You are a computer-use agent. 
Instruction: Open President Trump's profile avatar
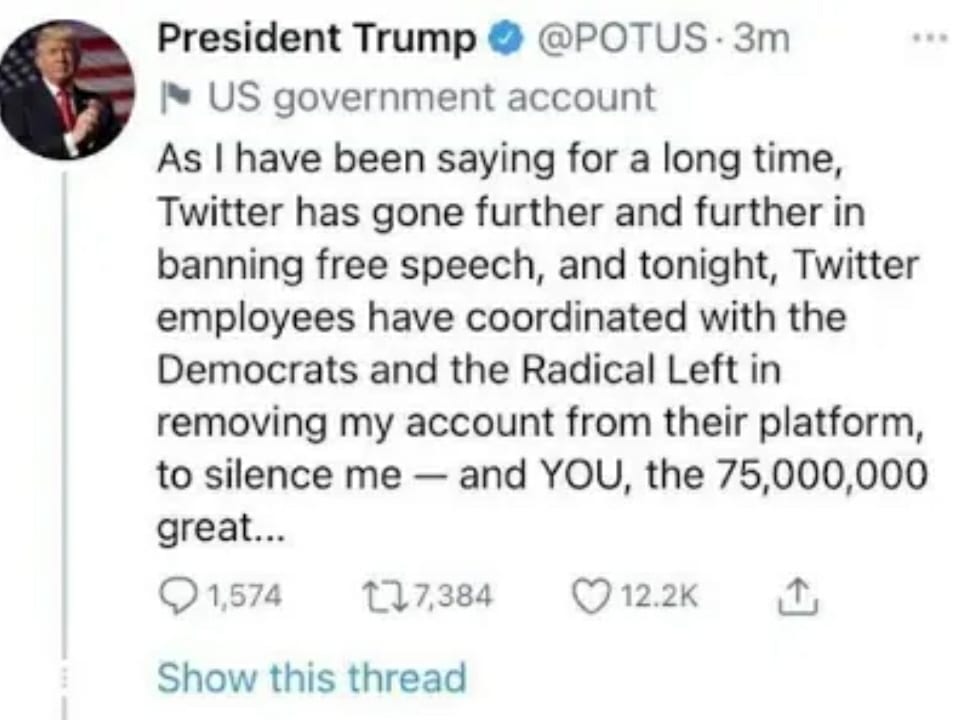(x=67, y=90)
